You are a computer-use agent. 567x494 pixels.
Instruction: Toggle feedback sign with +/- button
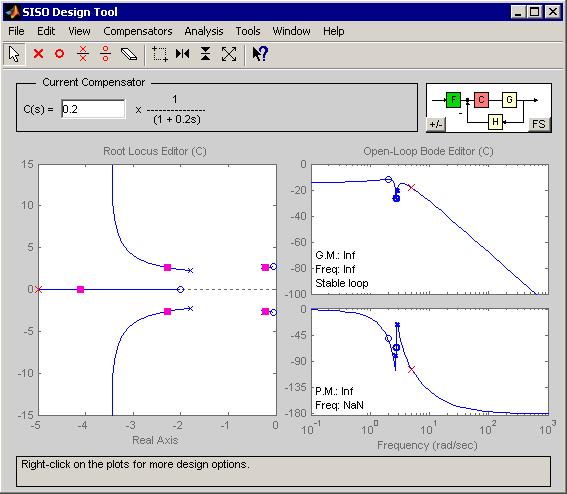tap(436, 124)
